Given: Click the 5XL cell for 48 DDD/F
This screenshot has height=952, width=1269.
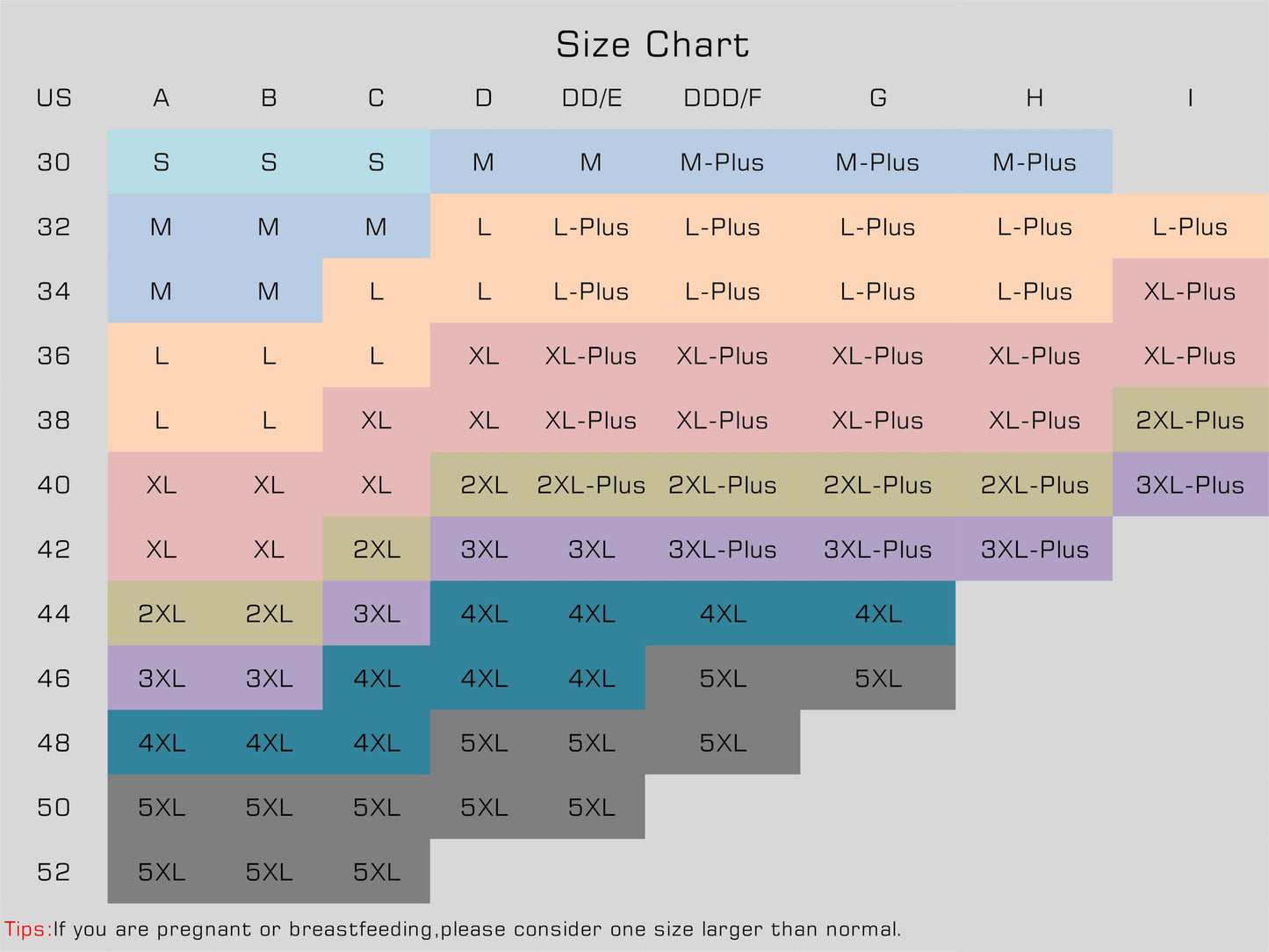Looking at the screenshot, I should coord(722,743).
